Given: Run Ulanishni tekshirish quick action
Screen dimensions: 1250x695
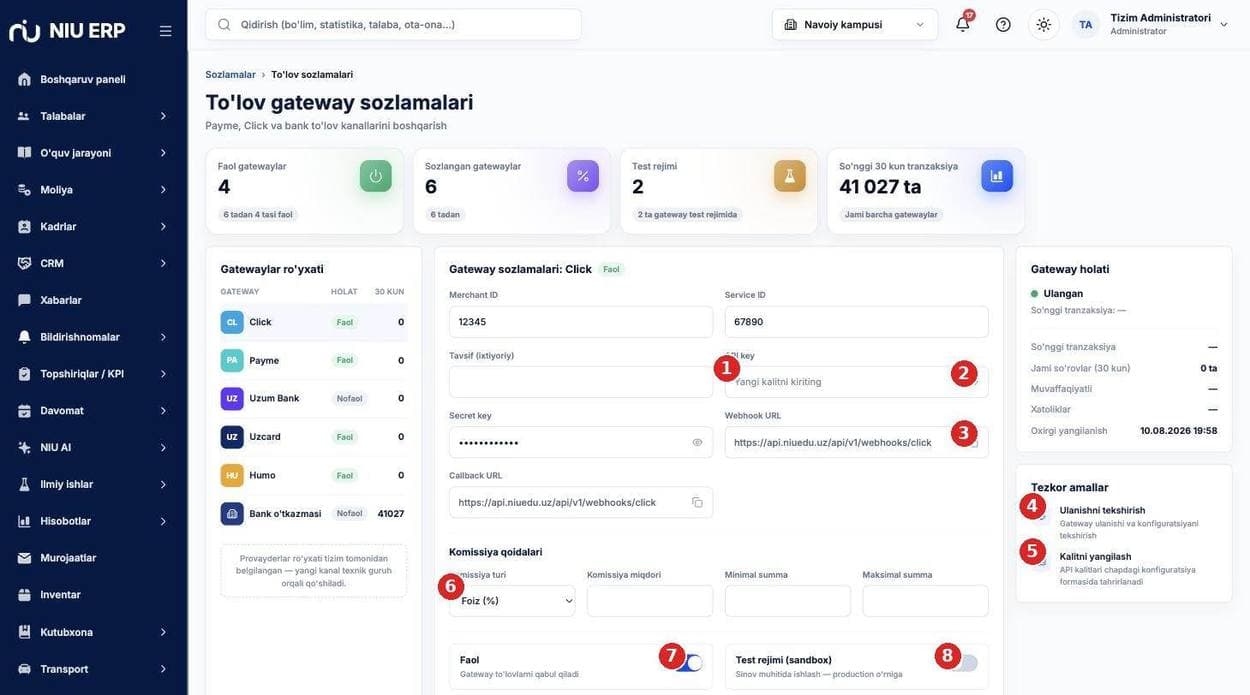Looking at the screenshot, I should coord(1124,522).
